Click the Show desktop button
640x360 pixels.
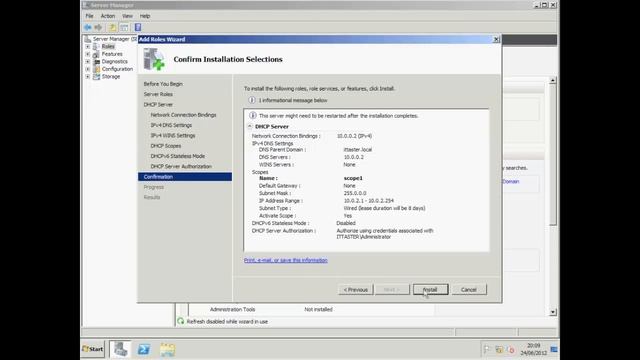pyautogui.click(x=554, y=349)
